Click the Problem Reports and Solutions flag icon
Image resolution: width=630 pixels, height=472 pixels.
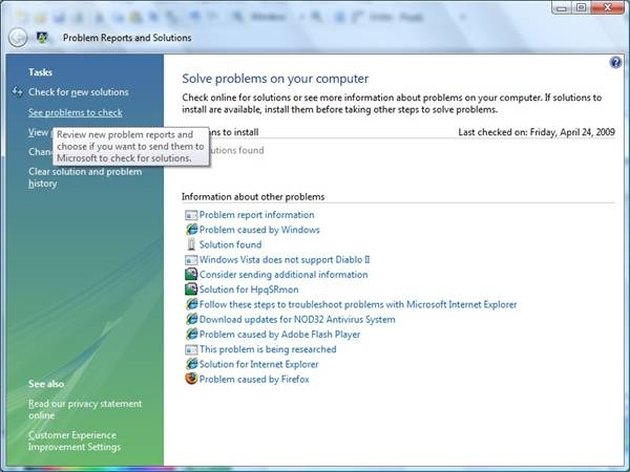pos(42,38)
